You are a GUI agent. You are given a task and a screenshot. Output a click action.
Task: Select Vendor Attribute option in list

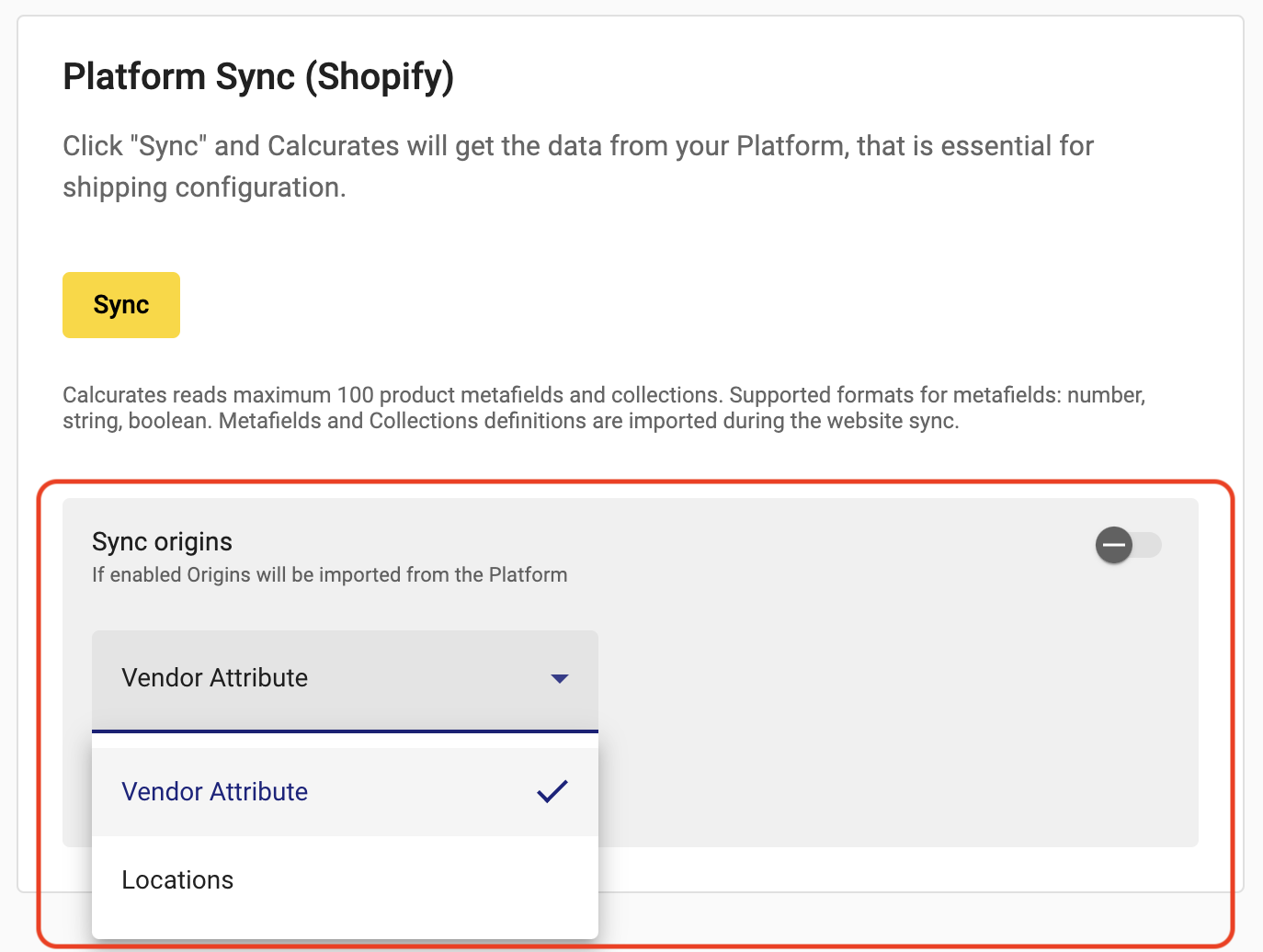pyautogui.click(x=345, y=792)
